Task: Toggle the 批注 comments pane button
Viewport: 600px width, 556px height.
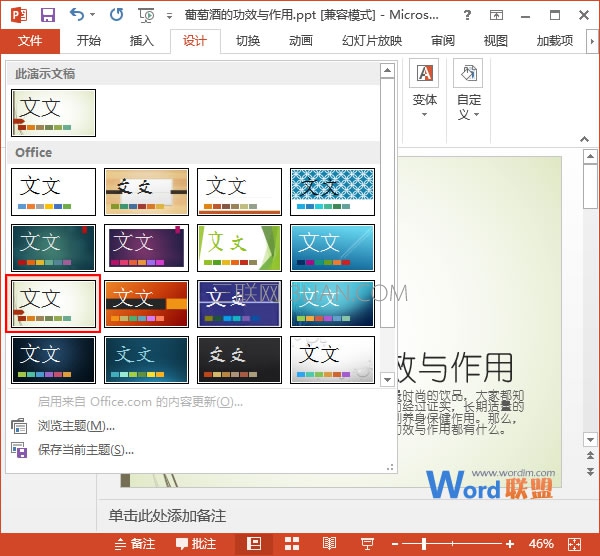Action: (196, 544)
